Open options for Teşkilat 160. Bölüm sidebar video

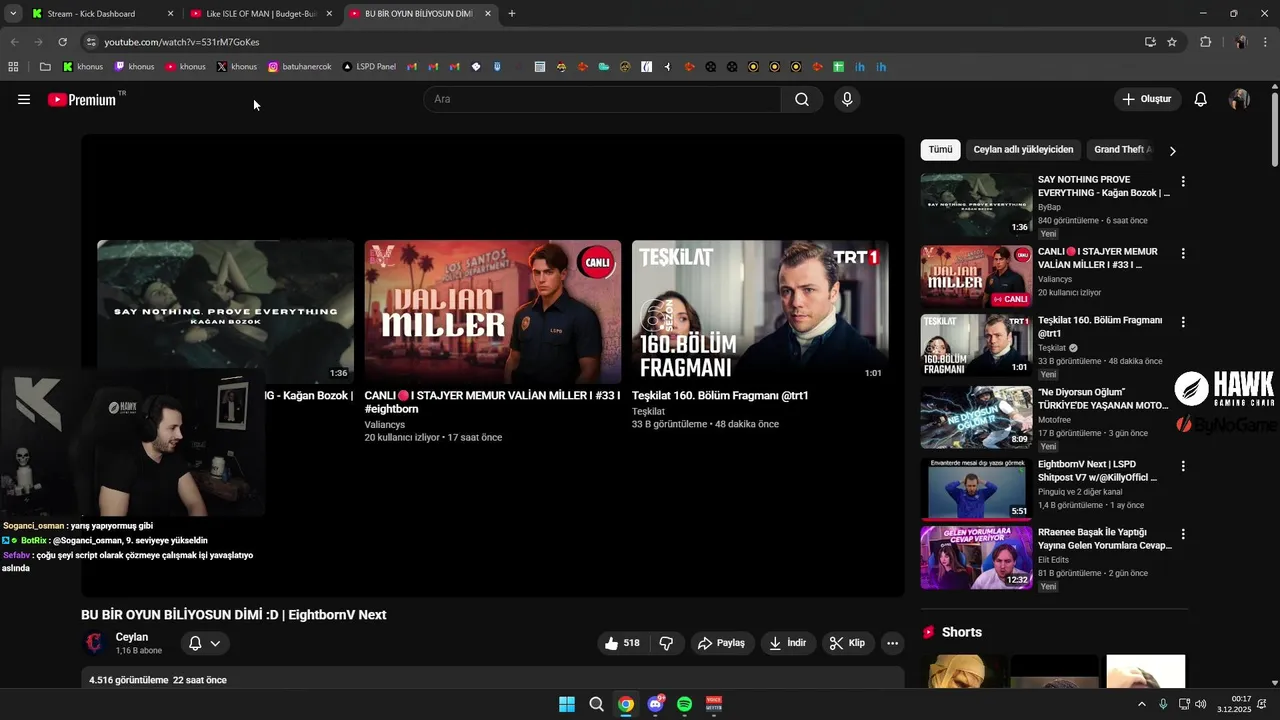click(x=1183, y=322)
